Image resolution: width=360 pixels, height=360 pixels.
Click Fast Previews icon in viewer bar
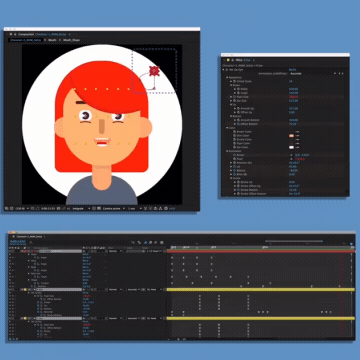pos(150,208)
